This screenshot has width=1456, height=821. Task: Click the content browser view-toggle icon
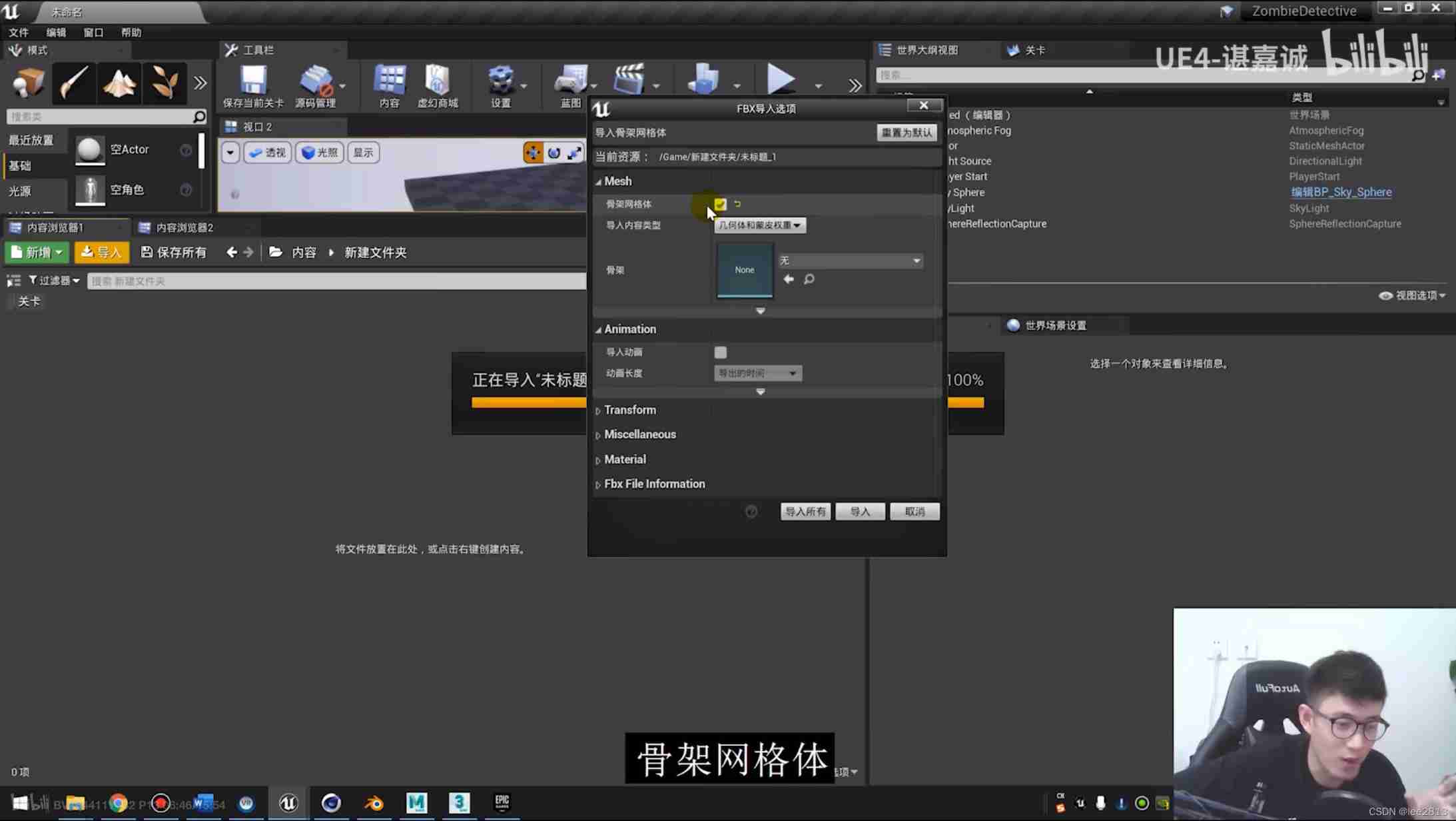(x=13, y=281)
